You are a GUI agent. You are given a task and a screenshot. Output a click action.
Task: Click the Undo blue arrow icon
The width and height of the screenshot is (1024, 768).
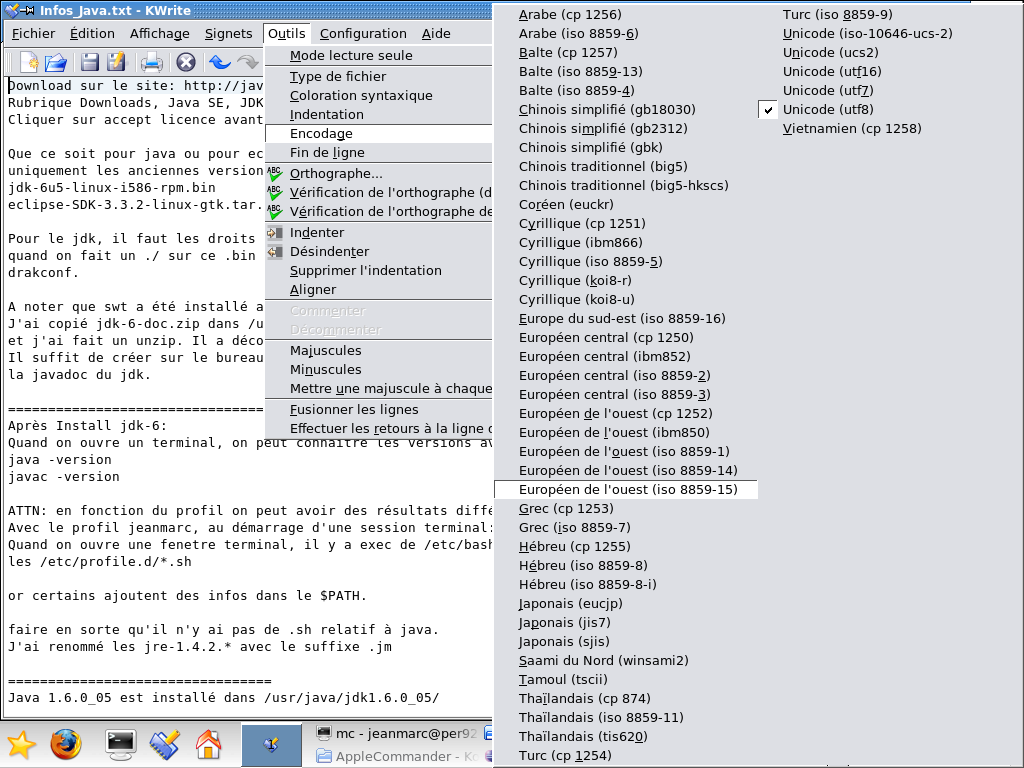220,62
